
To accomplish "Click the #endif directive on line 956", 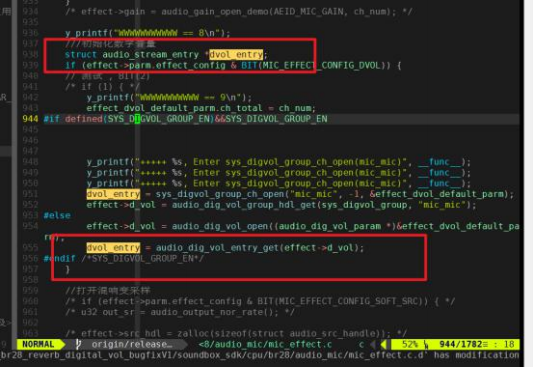I will 60,258.
